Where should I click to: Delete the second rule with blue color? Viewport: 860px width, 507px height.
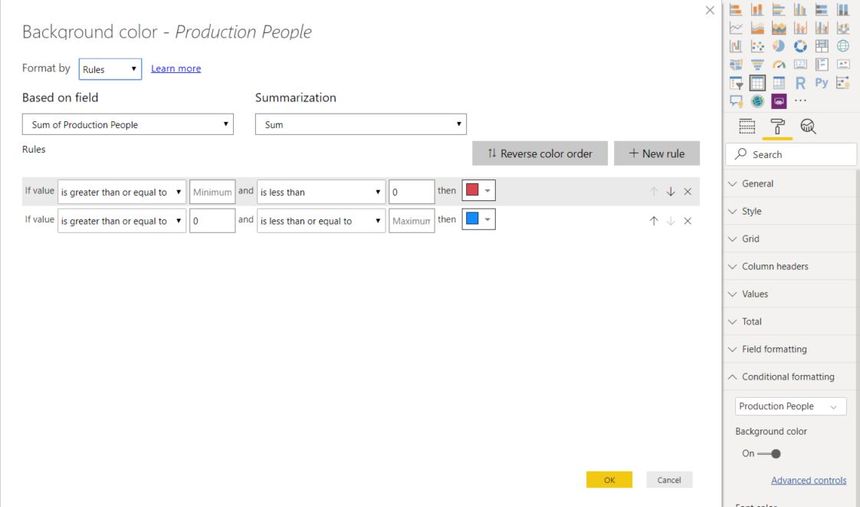tap(687, 221)
